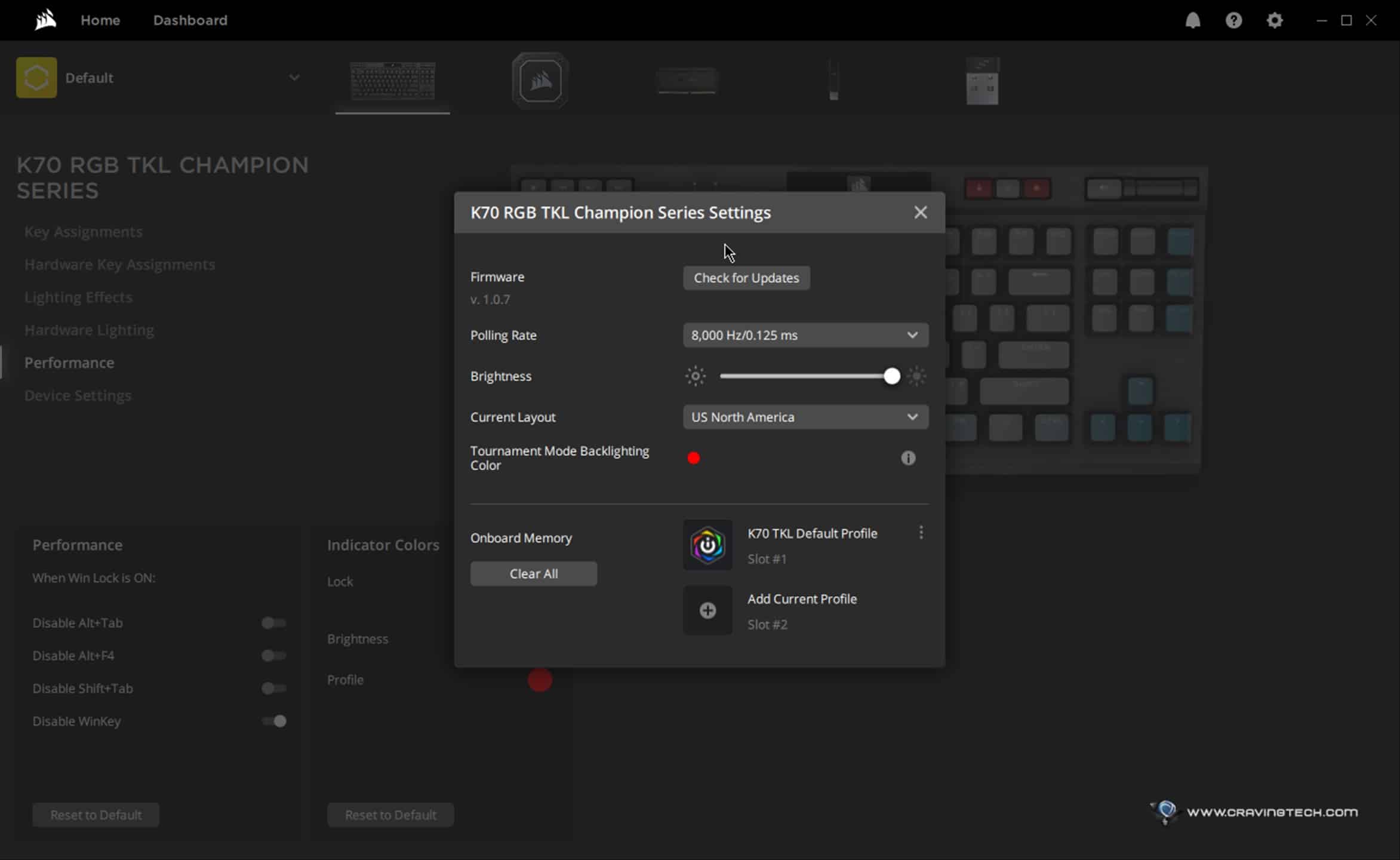Open the Current Layout dropdown
1400x860 pixels.
805,417
